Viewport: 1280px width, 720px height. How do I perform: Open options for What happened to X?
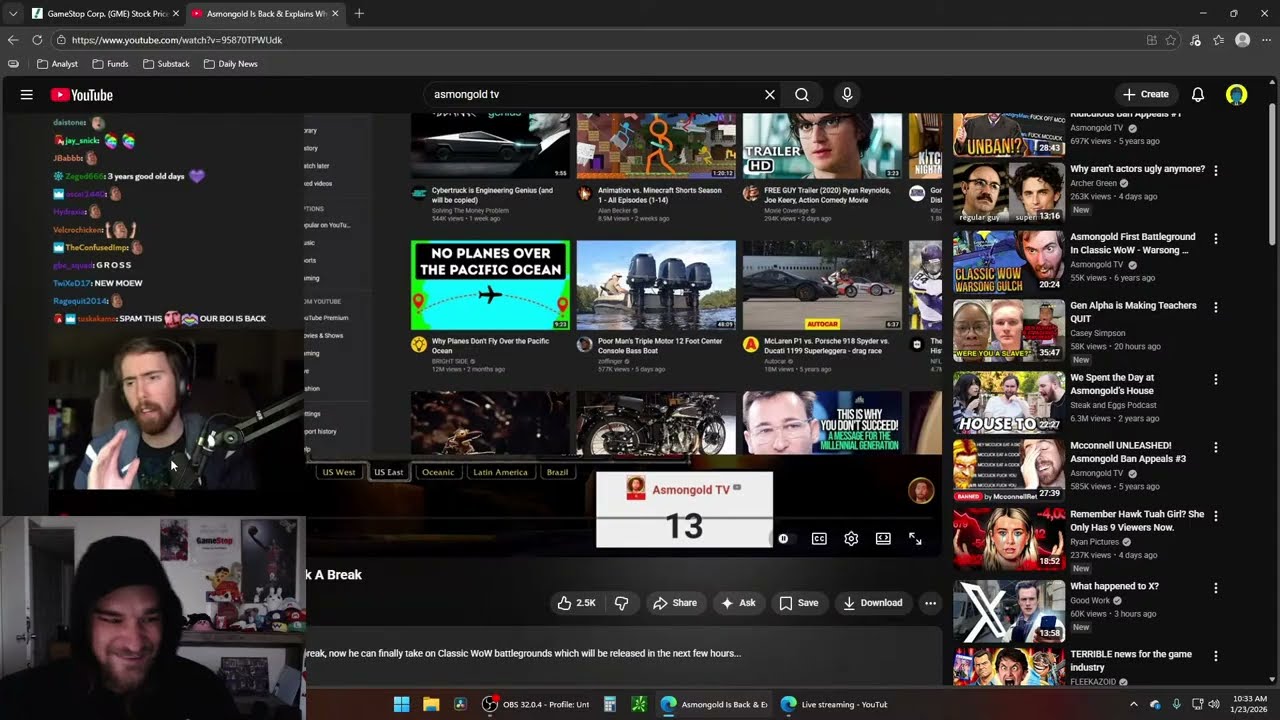(1216, 588)
